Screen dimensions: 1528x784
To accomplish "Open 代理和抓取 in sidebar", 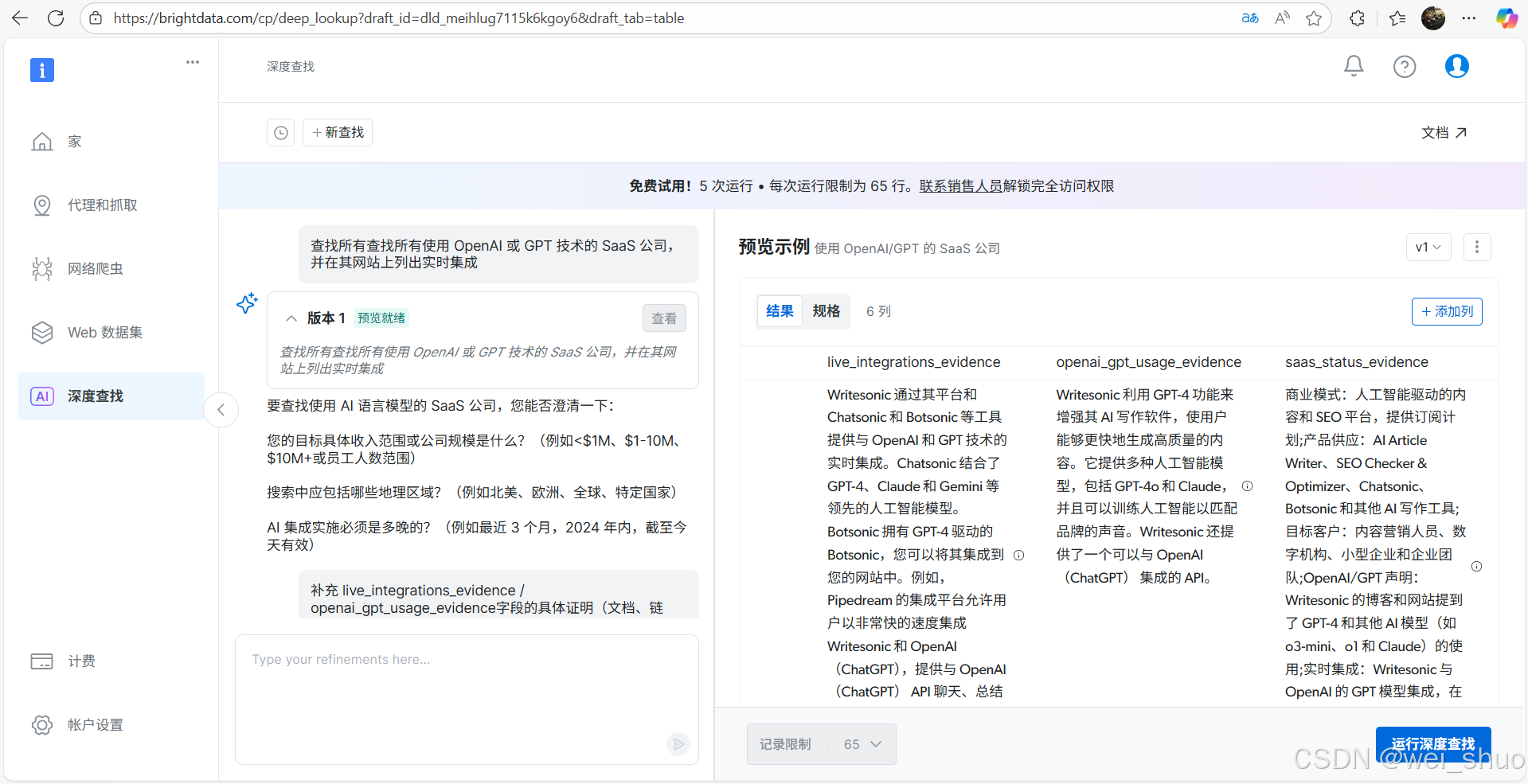I will [111, 205].
